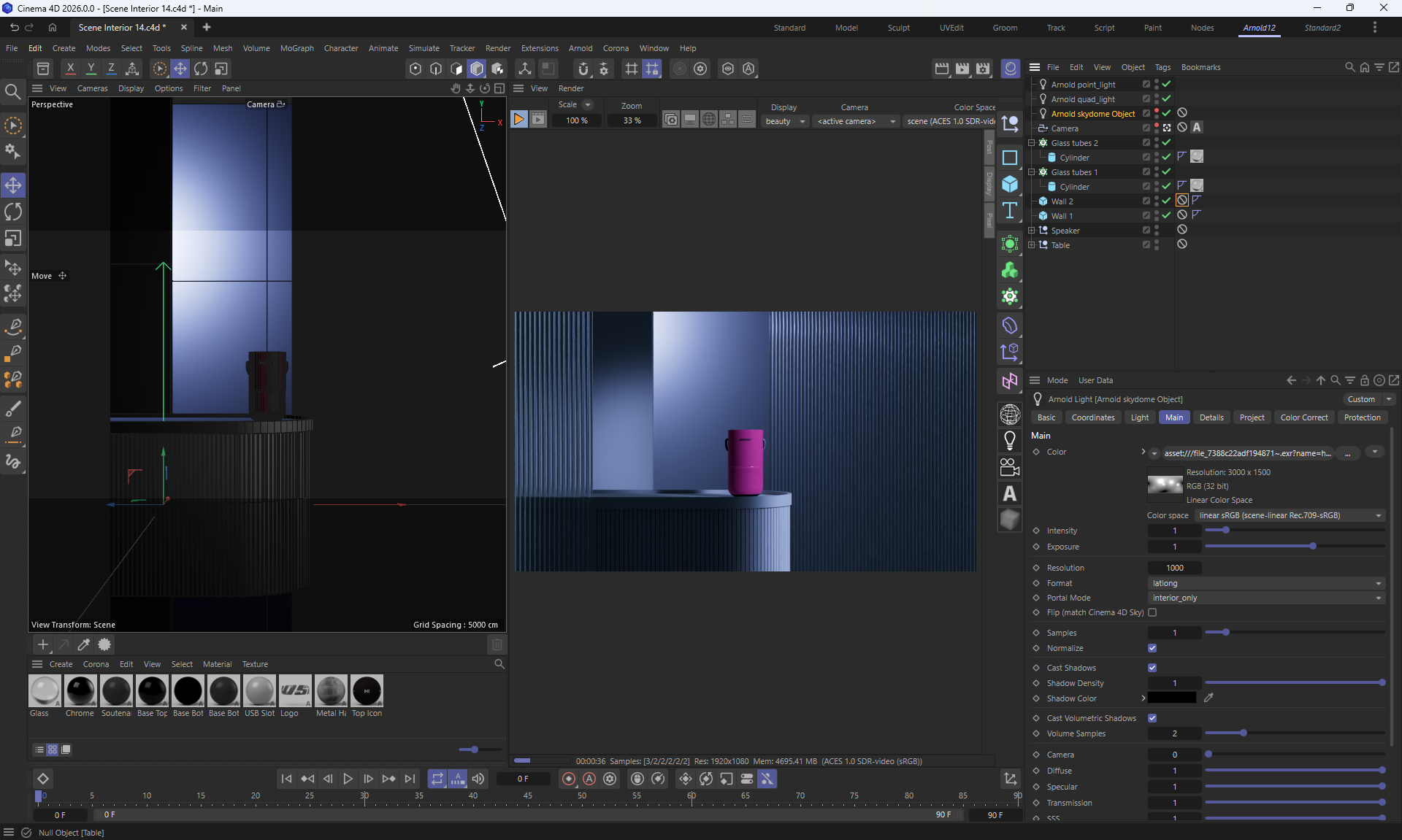Click the Text spline tool icon
Viewport: 1402px width, 840px height.
point(1010,211)
